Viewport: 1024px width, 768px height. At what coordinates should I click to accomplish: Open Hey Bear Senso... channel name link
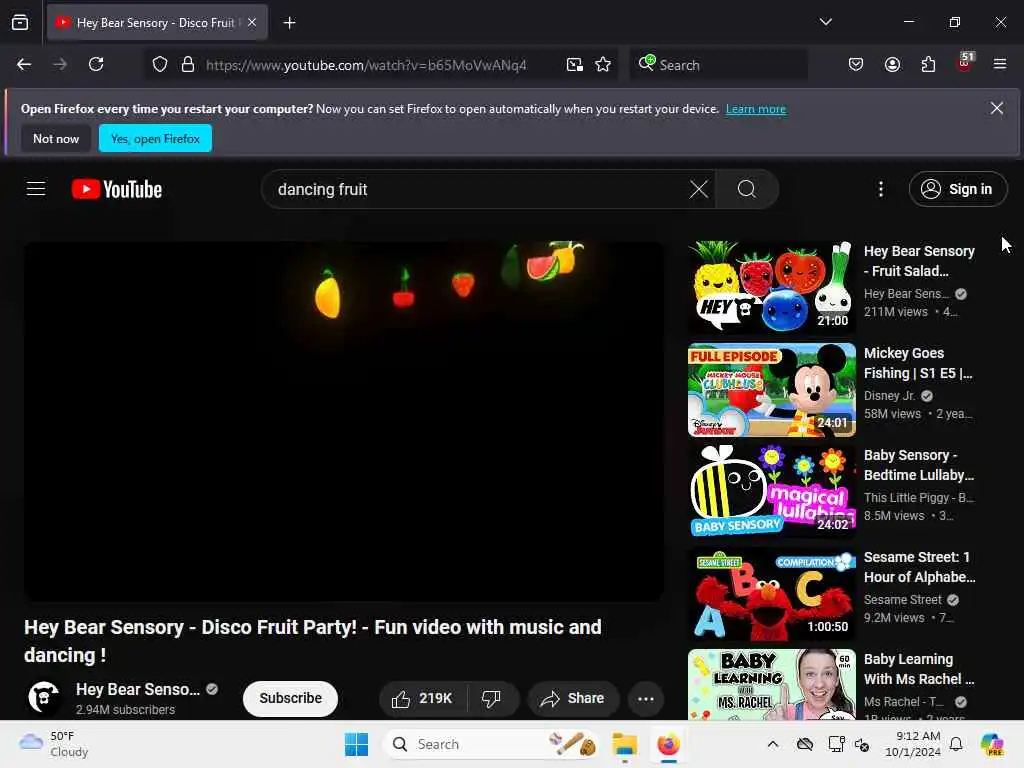[x=138, y=690]
